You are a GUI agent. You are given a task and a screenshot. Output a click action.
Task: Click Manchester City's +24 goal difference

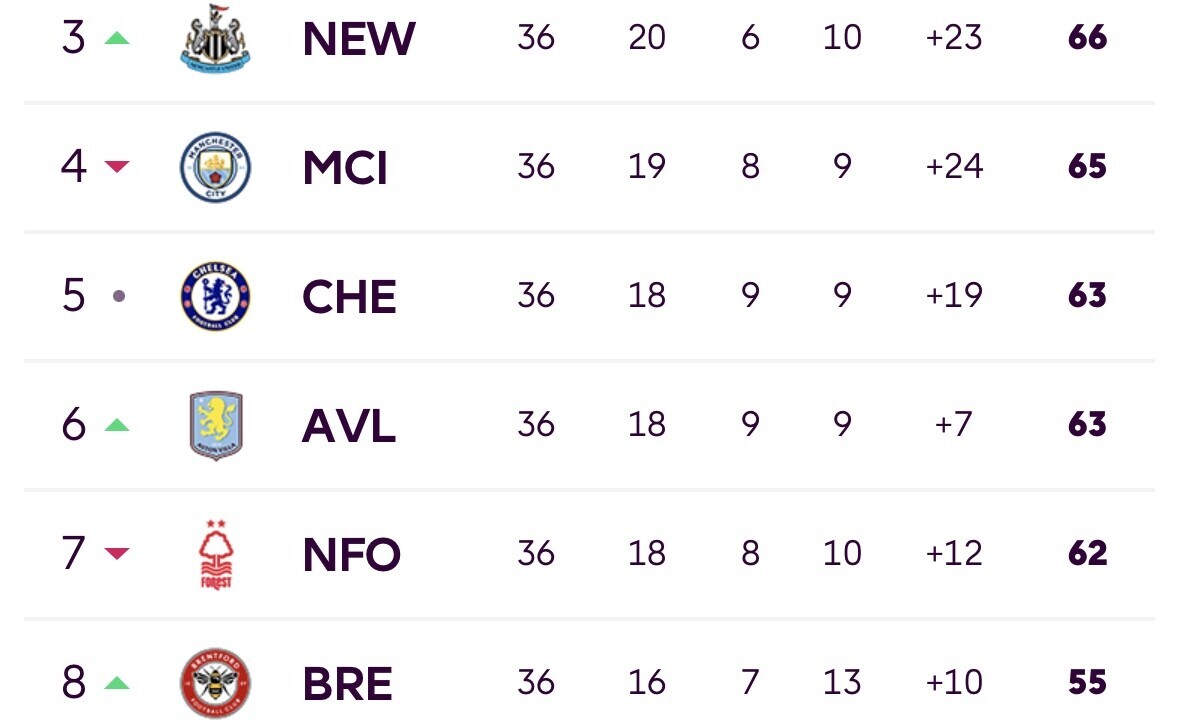tap(954, 166)
